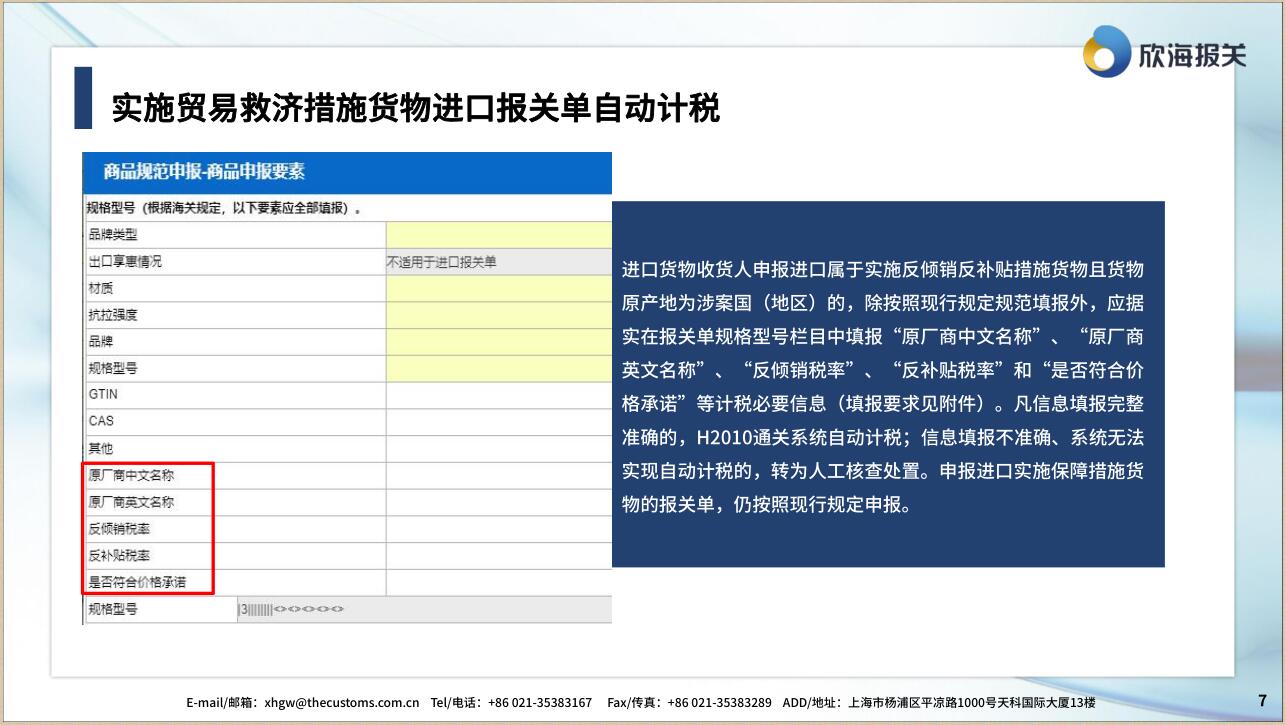Click the yellow 品牌类型 input field

498,235
